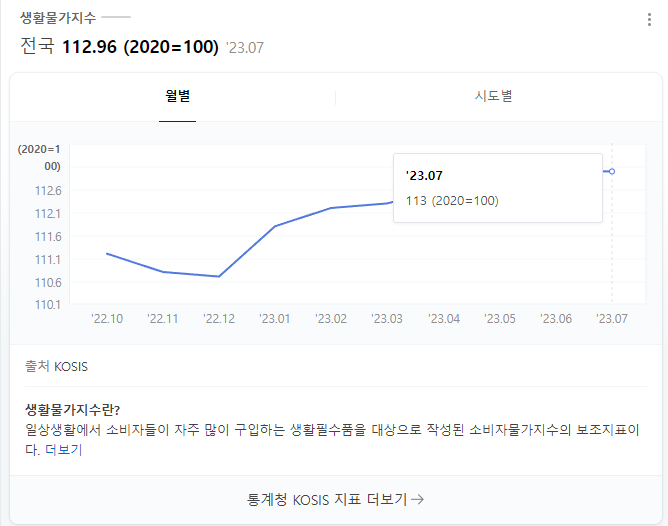This screenshot has height=526, width=668.
Task: Click x-axis label '22.12
Action: (219, 319)
